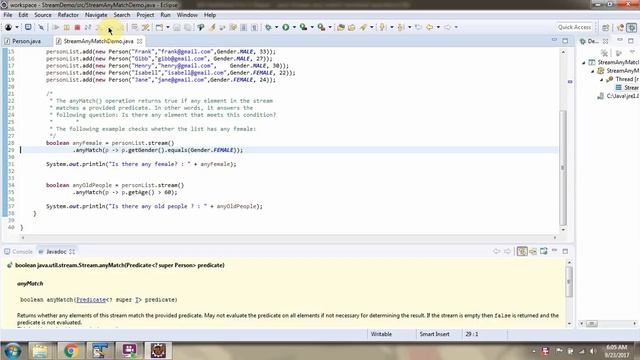Open the File menu

(x=8, y=15)
